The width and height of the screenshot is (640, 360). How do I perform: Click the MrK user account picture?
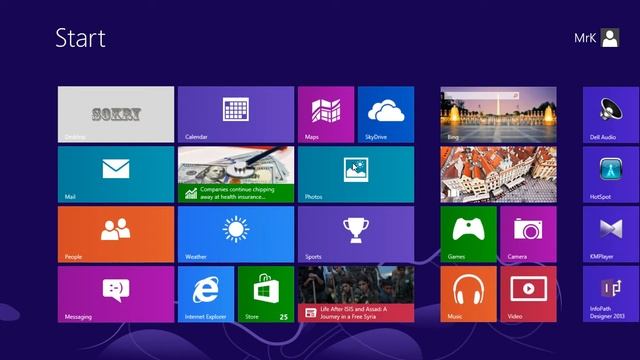610,38
